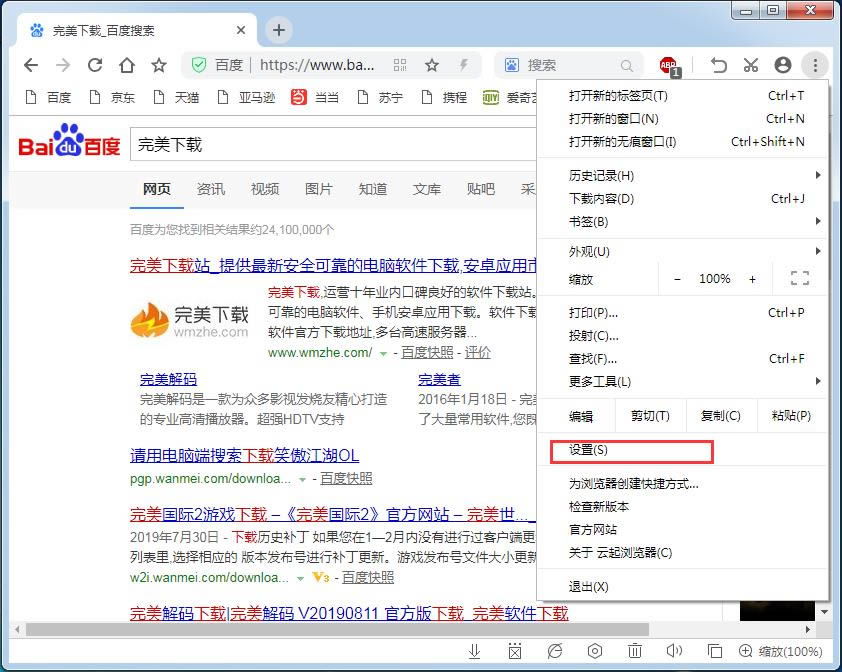The image size is (842, 672).
Task: Select 打开新的窗口(N) menu item
Action: pyautogui.click(x=682, y=118)
